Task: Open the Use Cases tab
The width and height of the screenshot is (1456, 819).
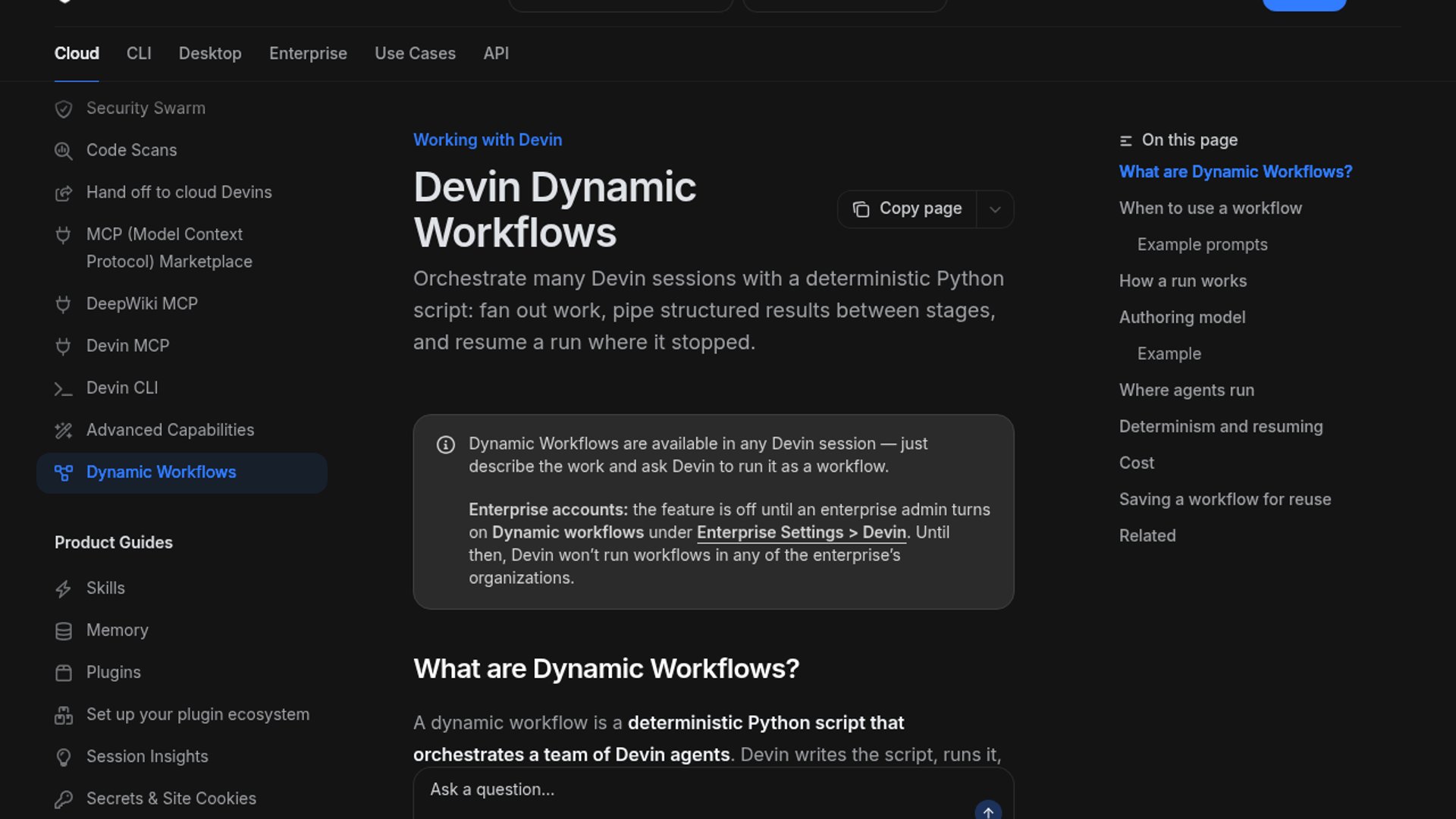Action: pos(415,53)
